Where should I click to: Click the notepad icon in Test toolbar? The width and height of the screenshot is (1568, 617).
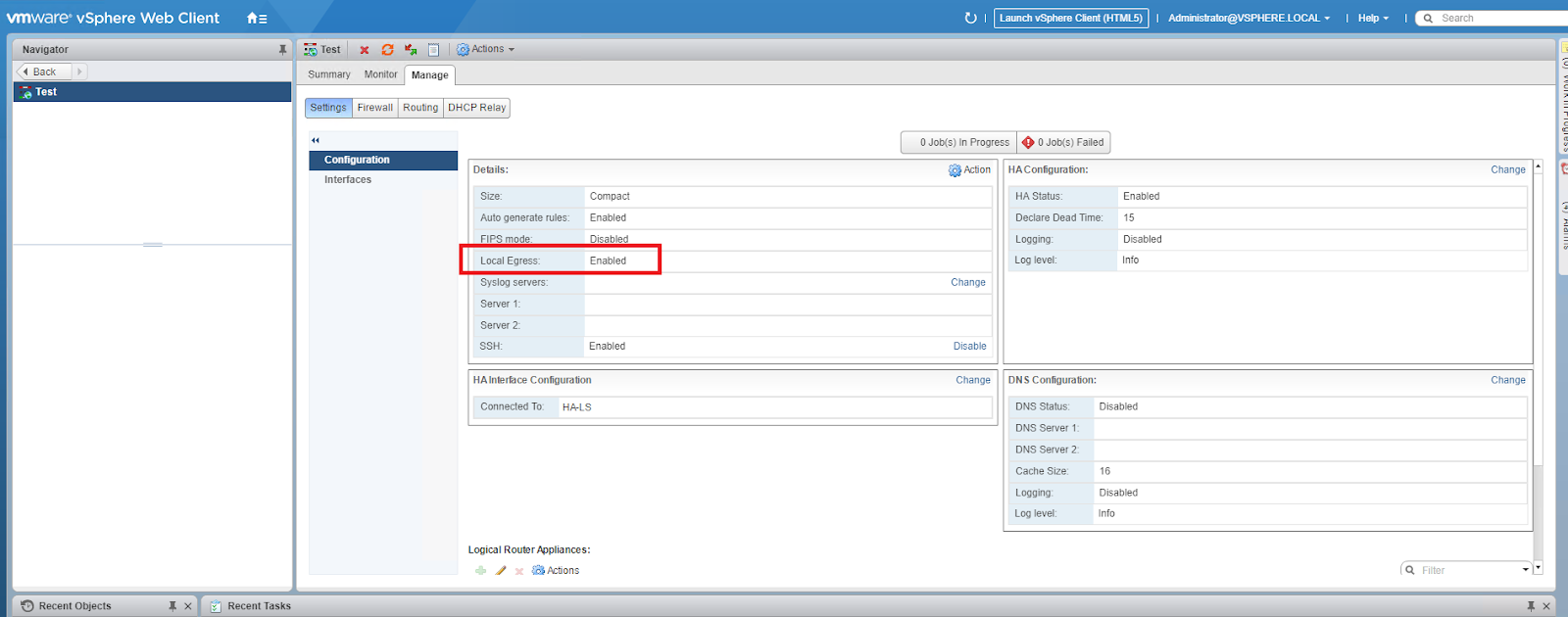pyautogui.click(x=433, y=50)
